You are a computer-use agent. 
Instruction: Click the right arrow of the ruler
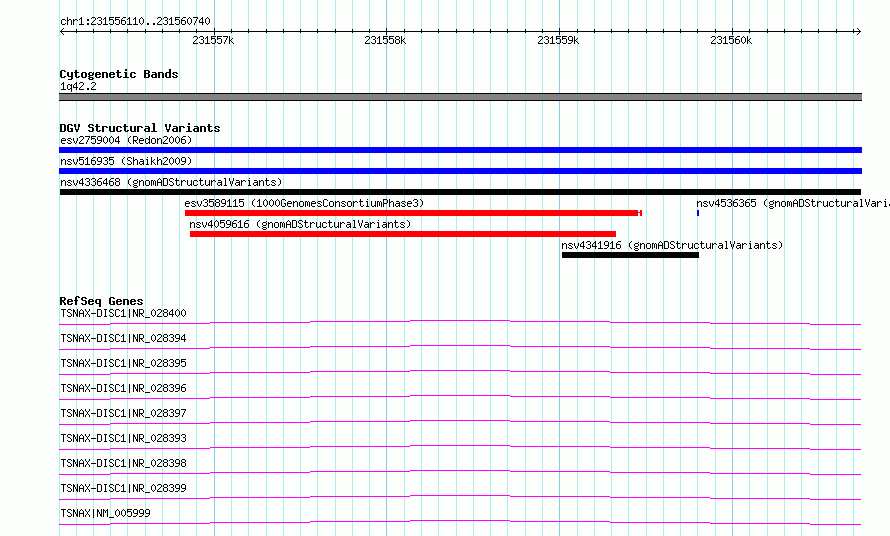(858, 31)
